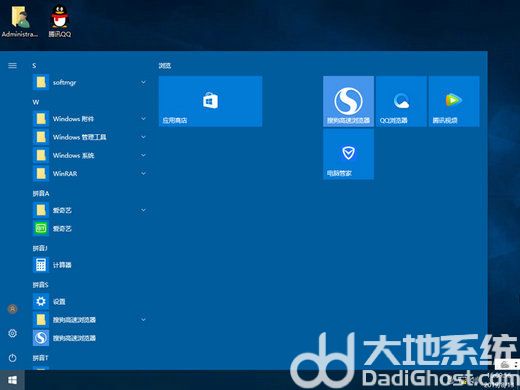Toggle the hamburger menu at top
The width and height of the screenshot is (520, 390).
coord(12,65)
